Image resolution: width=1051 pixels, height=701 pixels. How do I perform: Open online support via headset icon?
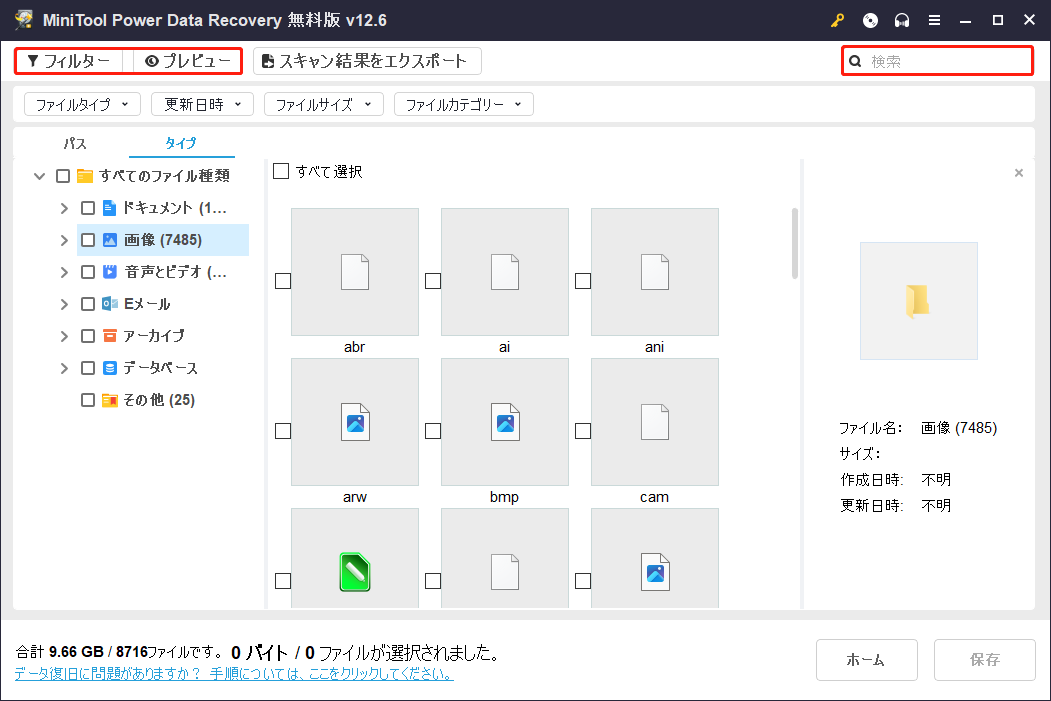(902, 19)
